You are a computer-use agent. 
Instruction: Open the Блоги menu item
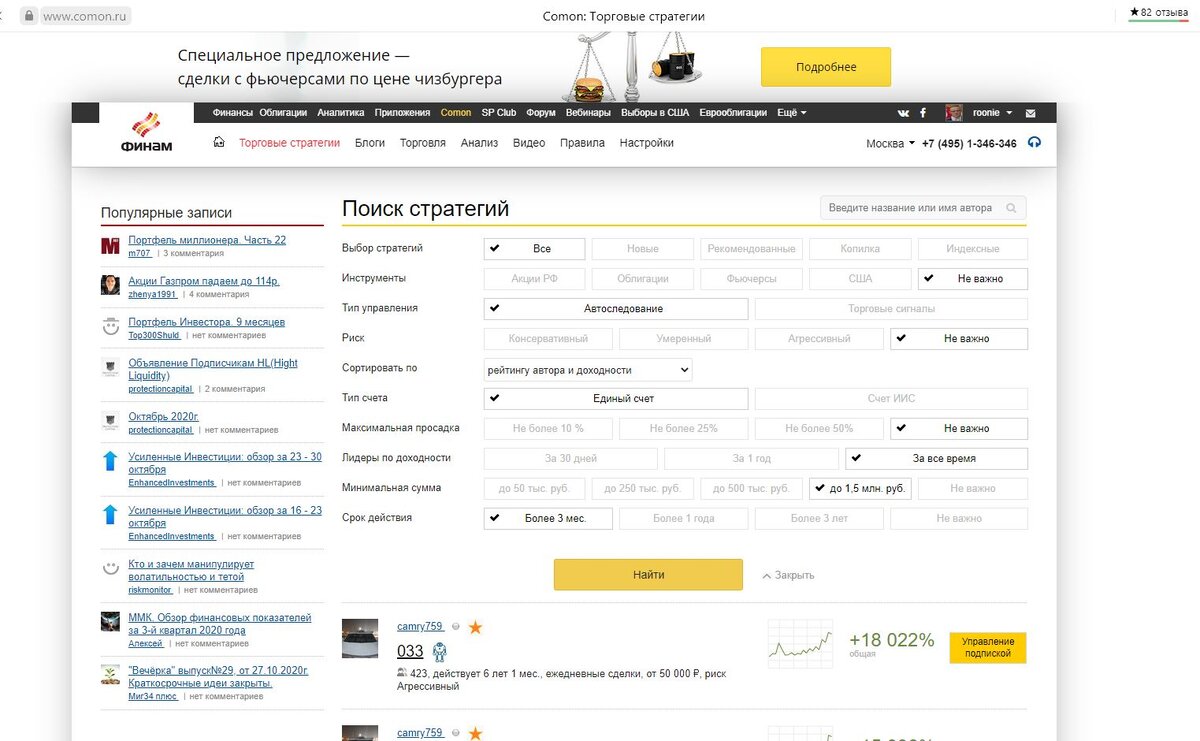pos(370,143)
